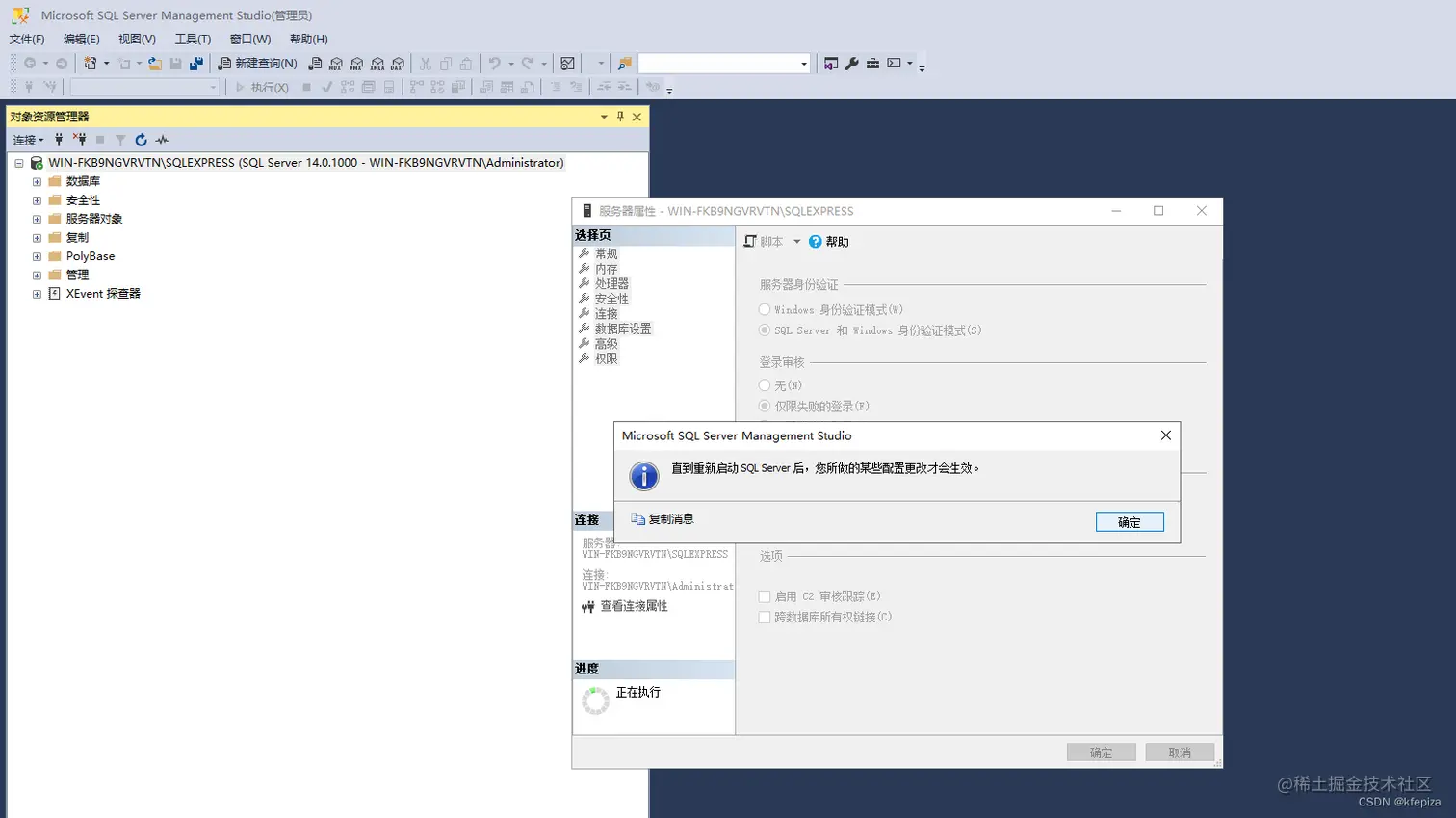Open the 连接 dropdown in Object Explorer

(28, 140)
